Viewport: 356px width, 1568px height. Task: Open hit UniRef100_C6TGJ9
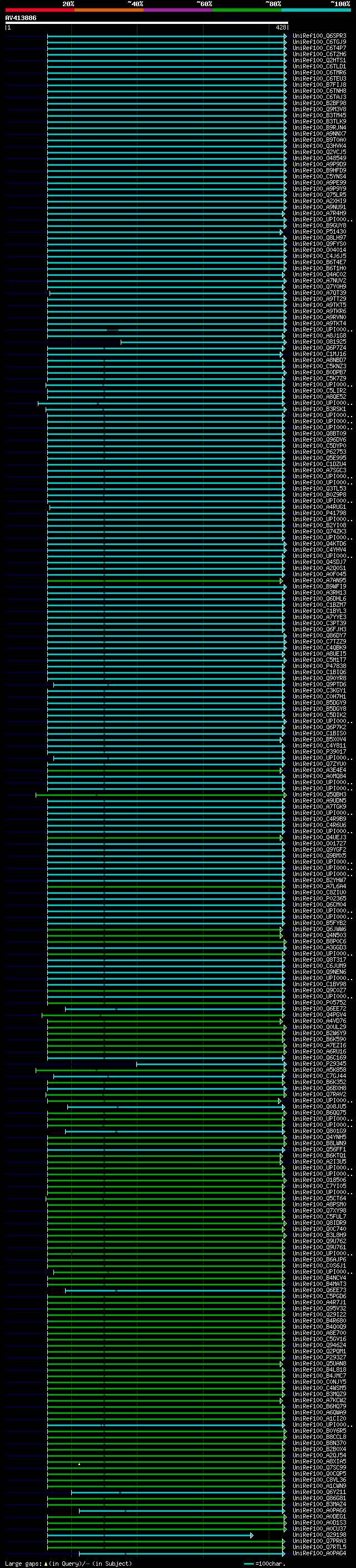[x=319, y=42]
